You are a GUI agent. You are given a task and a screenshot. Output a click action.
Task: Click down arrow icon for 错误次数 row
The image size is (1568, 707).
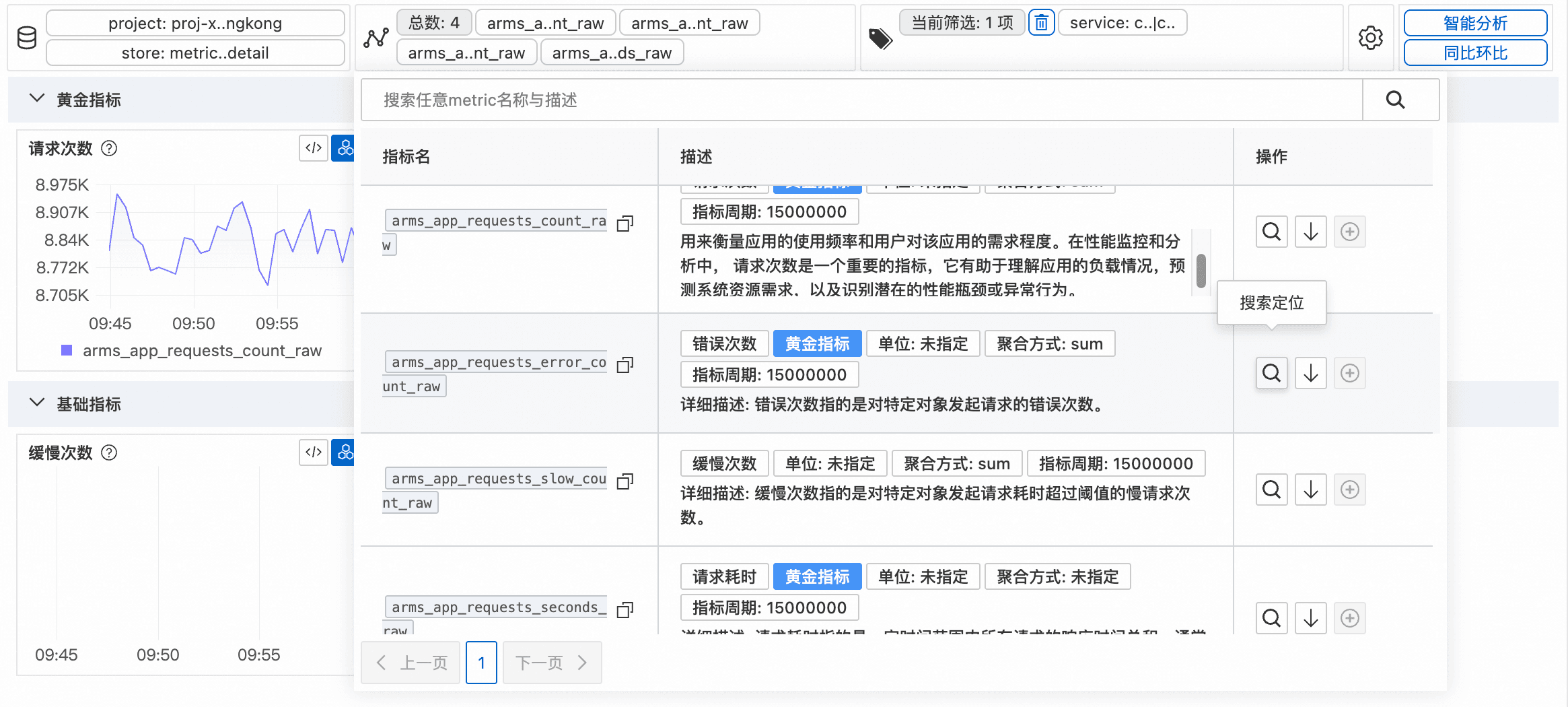coord(1310,373)
